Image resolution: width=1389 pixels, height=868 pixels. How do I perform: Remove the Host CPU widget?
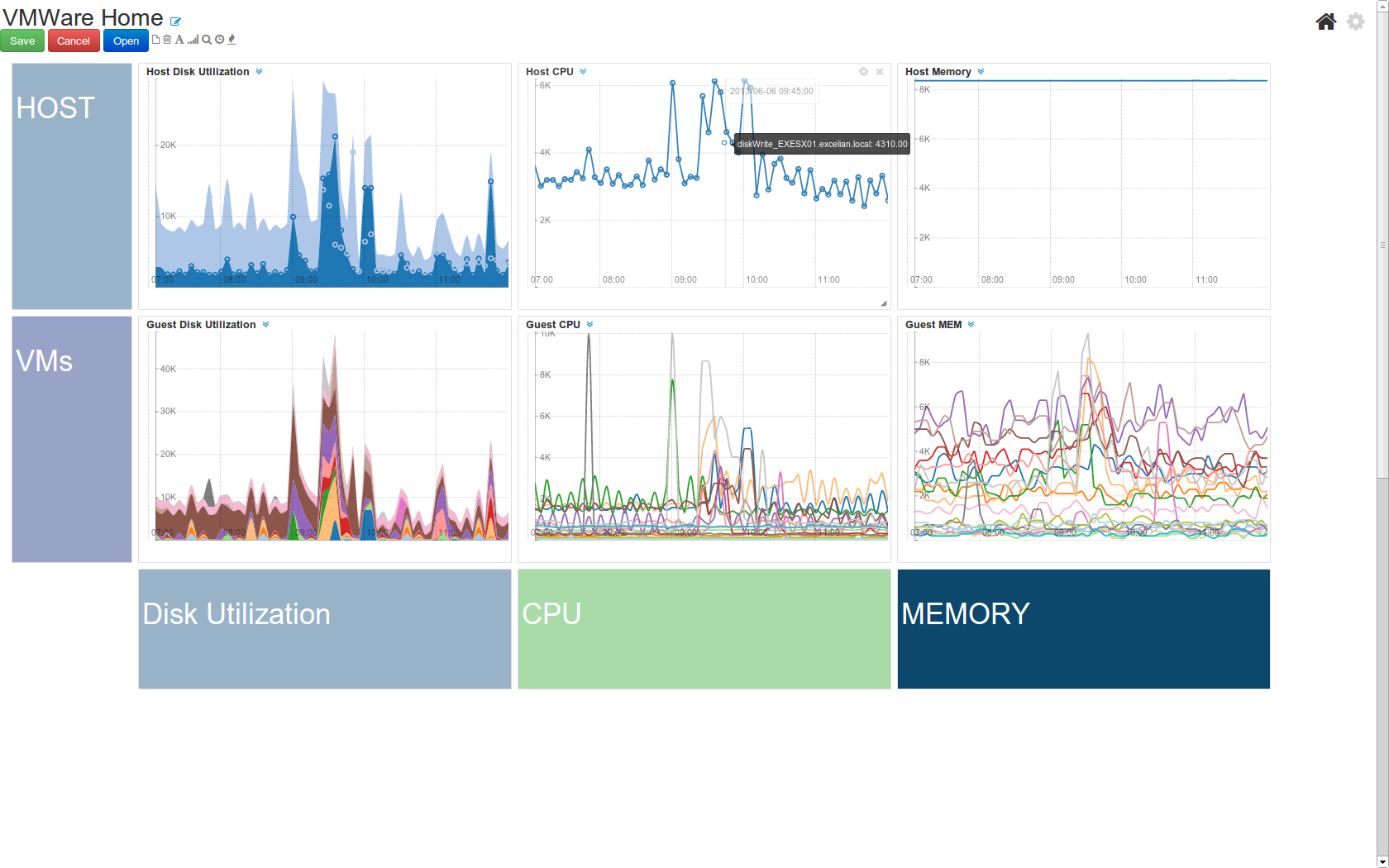tap(880, 72)
